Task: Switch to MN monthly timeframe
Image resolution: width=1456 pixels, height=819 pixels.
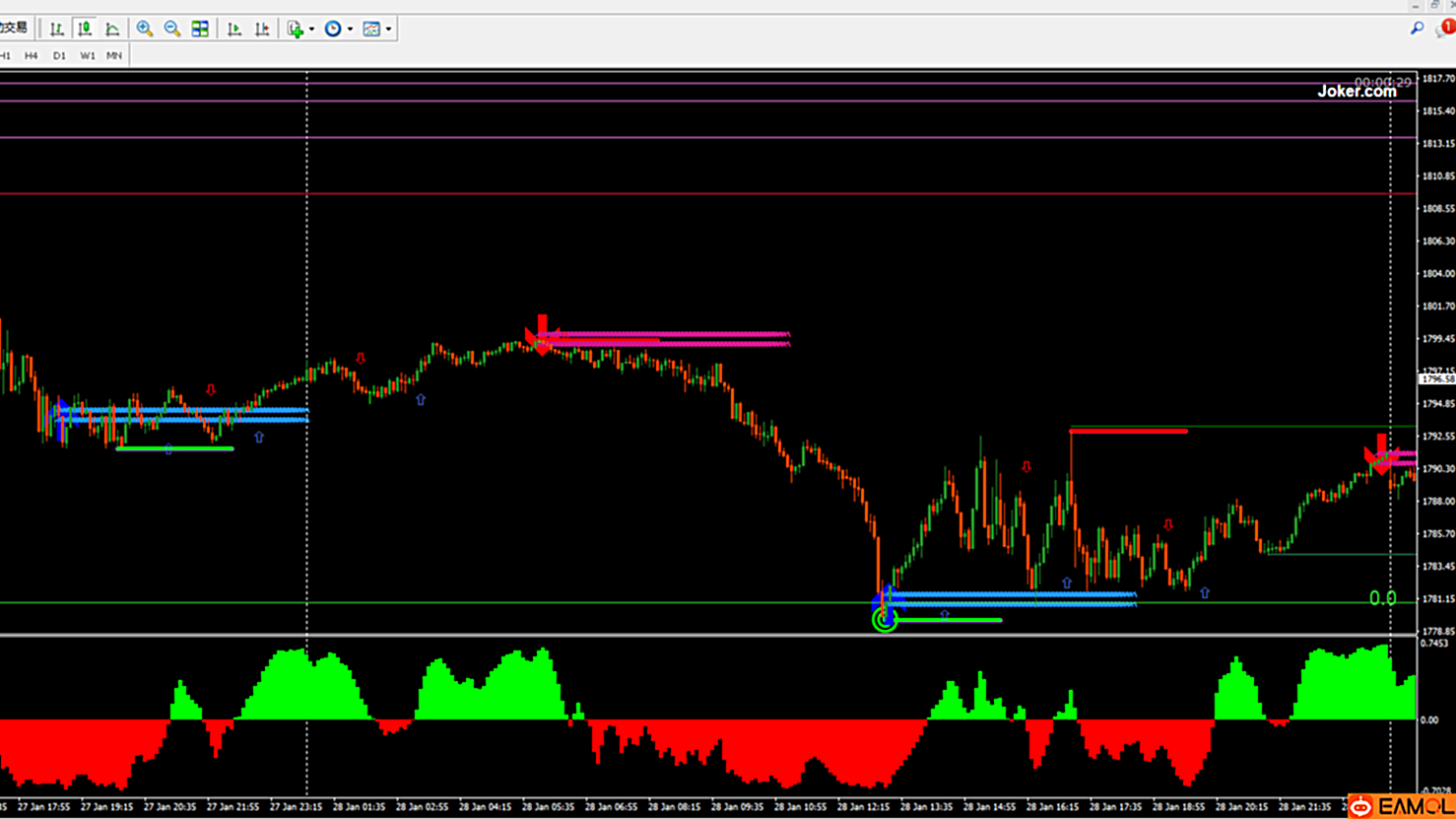Action: pyautogui.click(x=114, y=56)
